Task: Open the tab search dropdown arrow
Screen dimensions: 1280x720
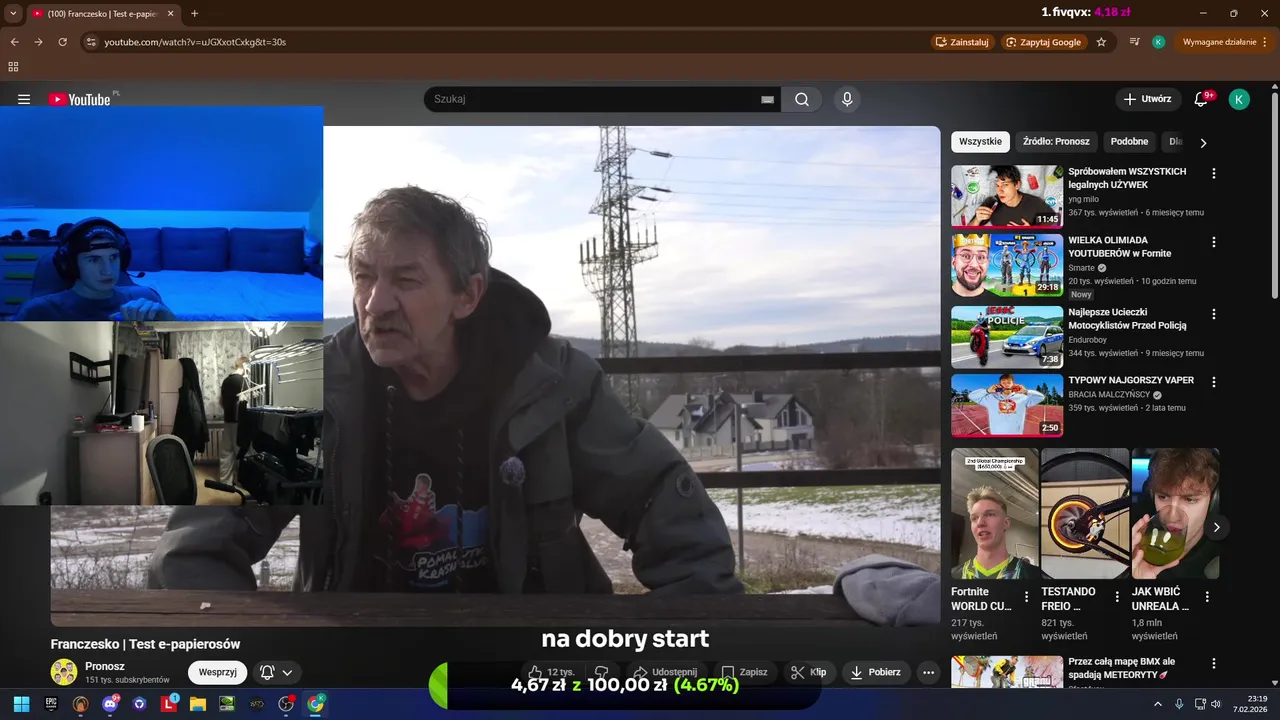Action: (12, 13)
